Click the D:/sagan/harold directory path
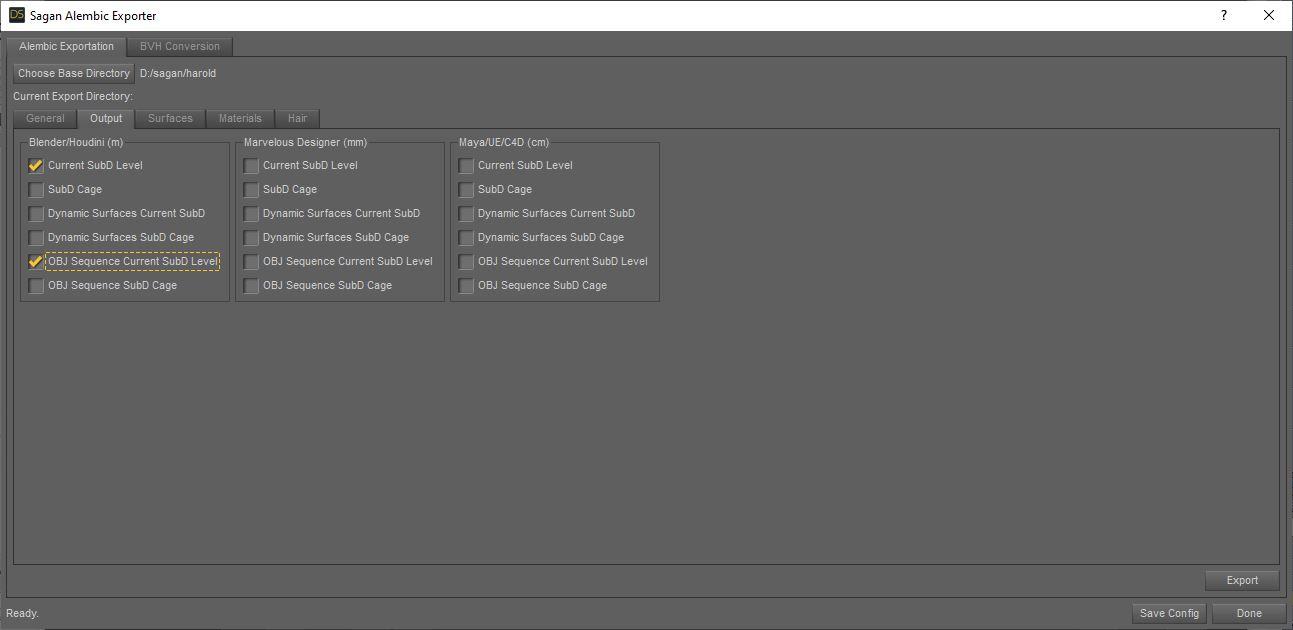This screenshot has height=630, width=1293. pyautogui.click(x=178, y=73)
